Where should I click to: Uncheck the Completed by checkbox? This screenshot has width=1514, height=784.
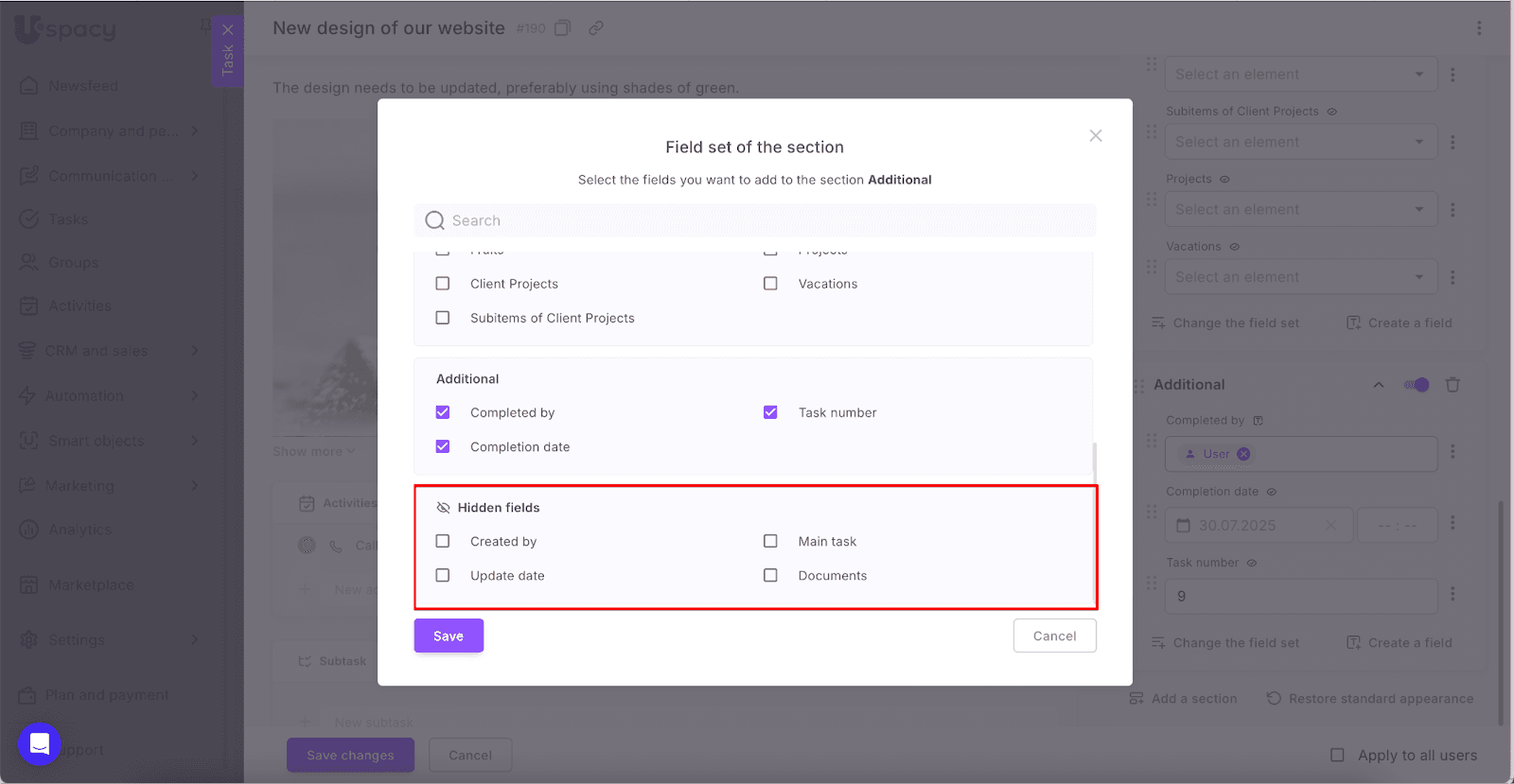pyautogui.click(x=443, y=412)
